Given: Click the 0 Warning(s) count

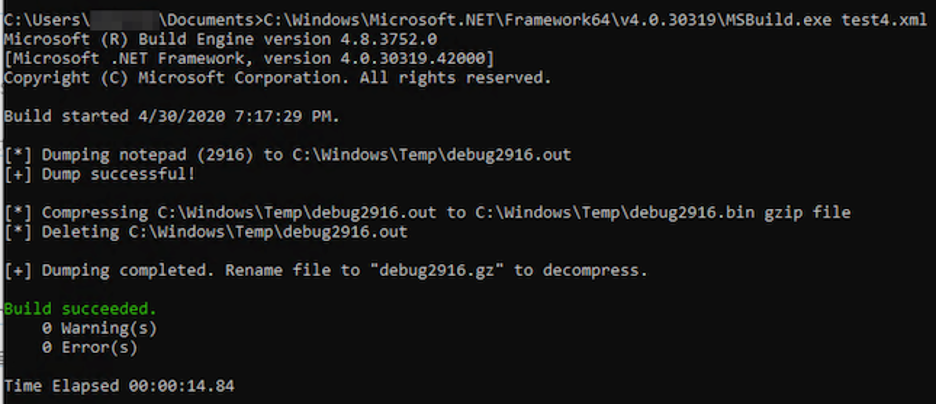Looking at the screenshot, I should [x=100, y=328].
